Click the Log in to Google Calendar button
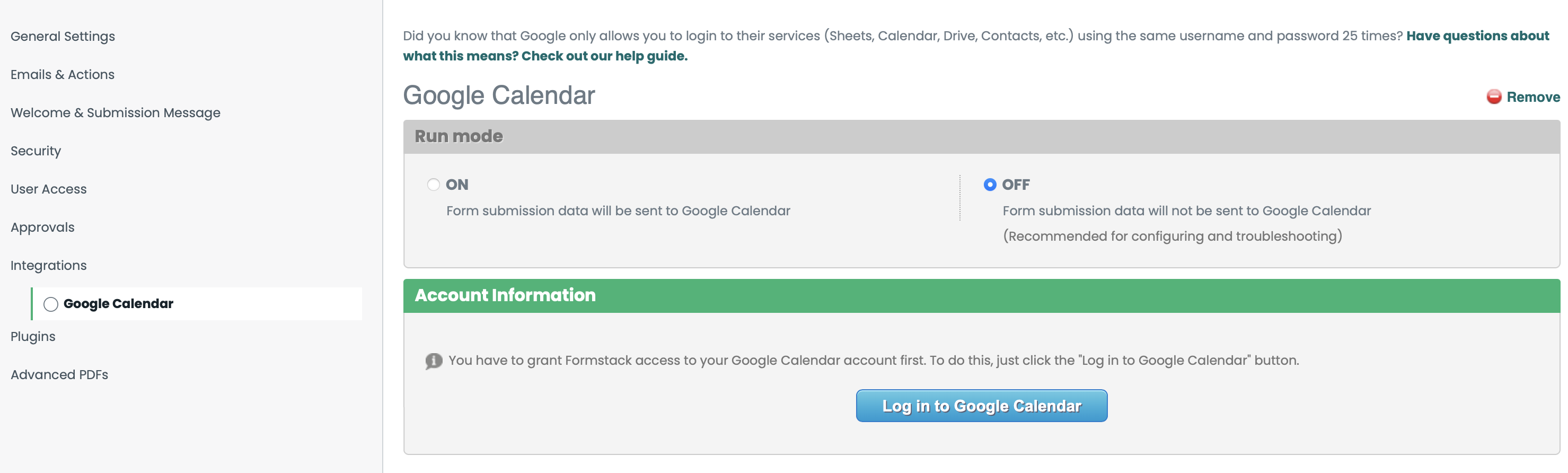 coord(981,406)
